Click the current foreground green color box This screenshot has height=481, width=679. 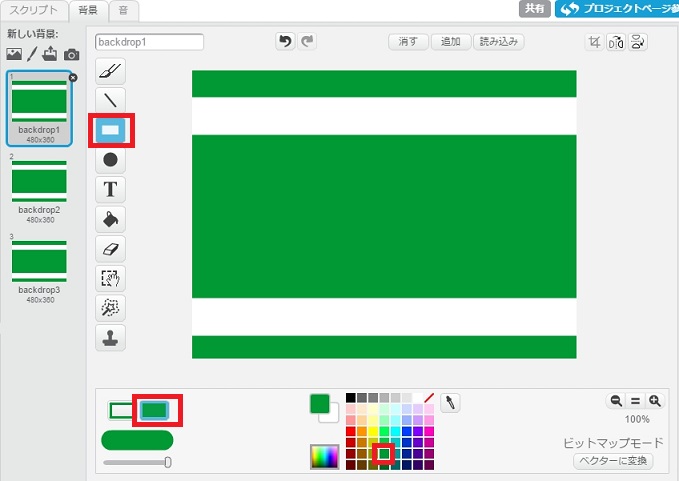tap(320, 404)
